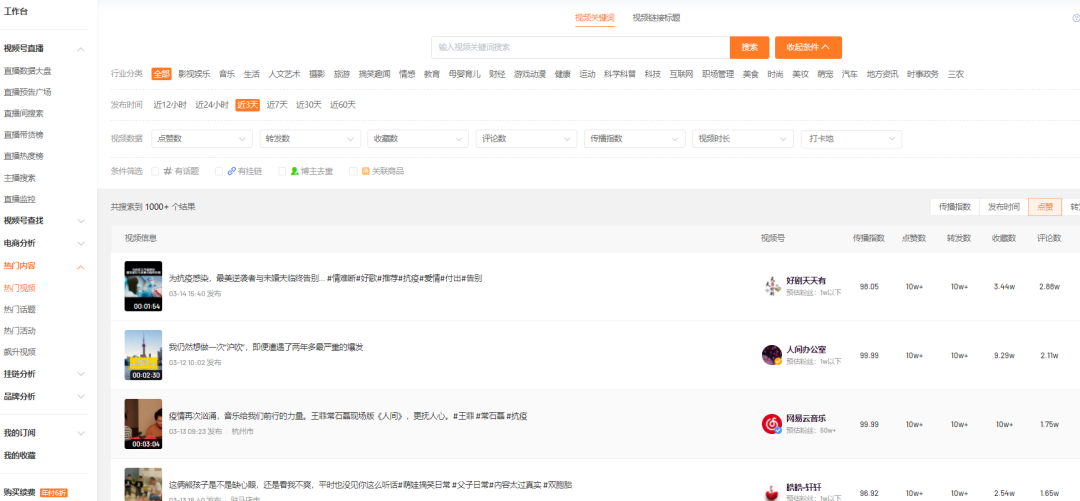This screenshot has width=1080, height=501.
Task: Sort results by 点赞 tab
Action: click(1045, 207)
